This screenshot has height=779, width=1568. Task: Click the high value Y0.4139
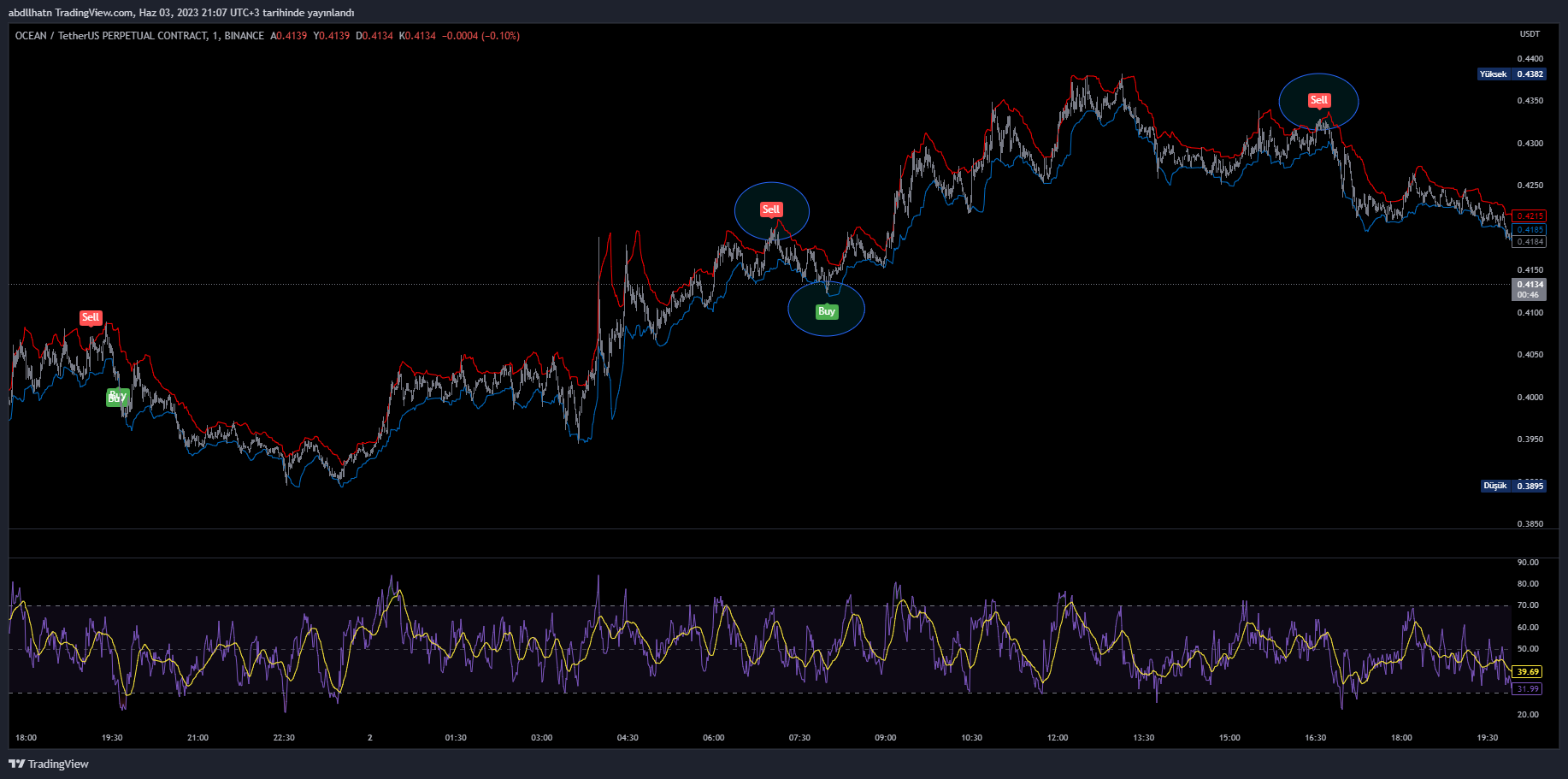pos(332,36)
